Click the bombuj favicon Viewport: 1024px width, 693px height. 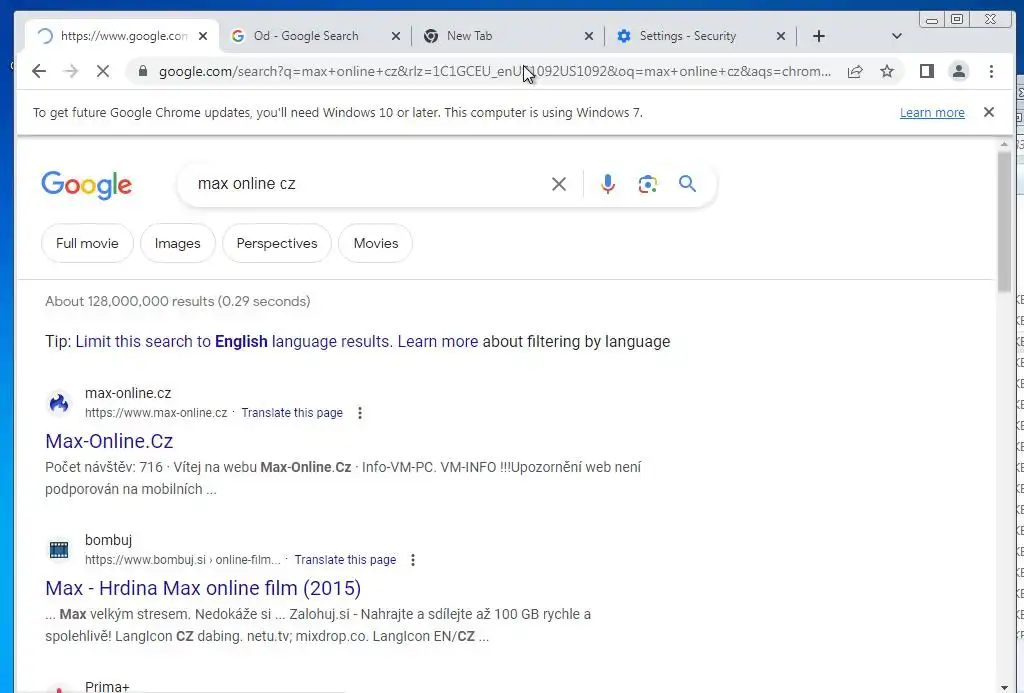[59, 550]
